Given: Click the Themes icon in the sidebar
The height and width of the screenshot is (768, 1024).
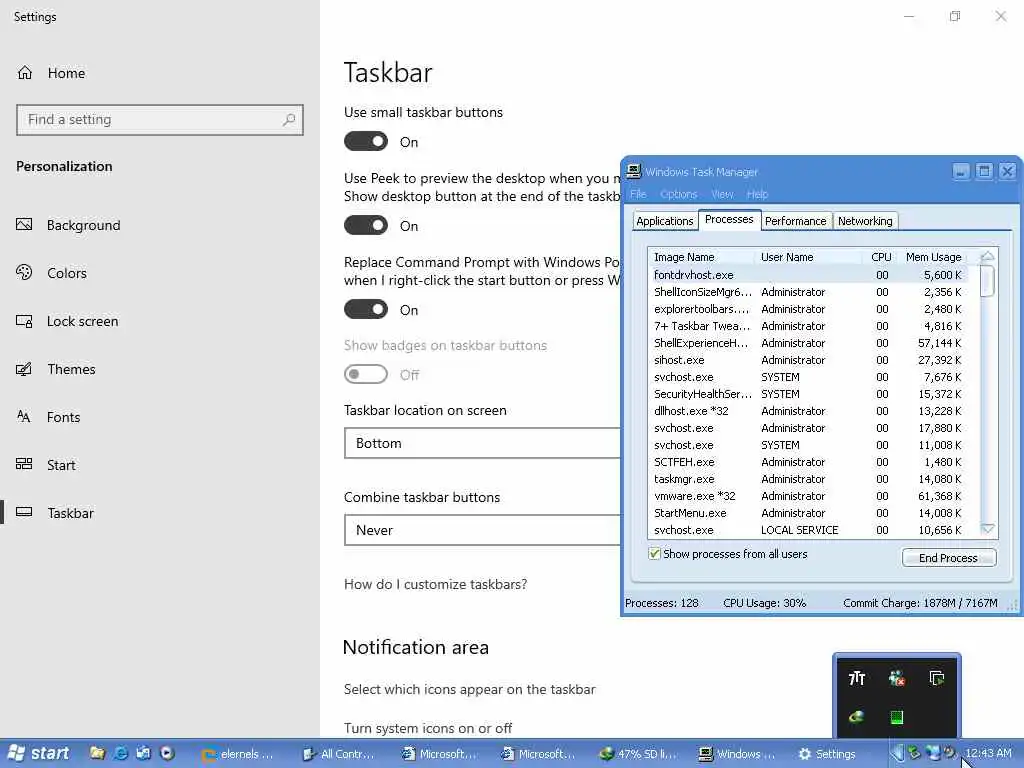Looking at the screenshot, I should coord(24,369).
